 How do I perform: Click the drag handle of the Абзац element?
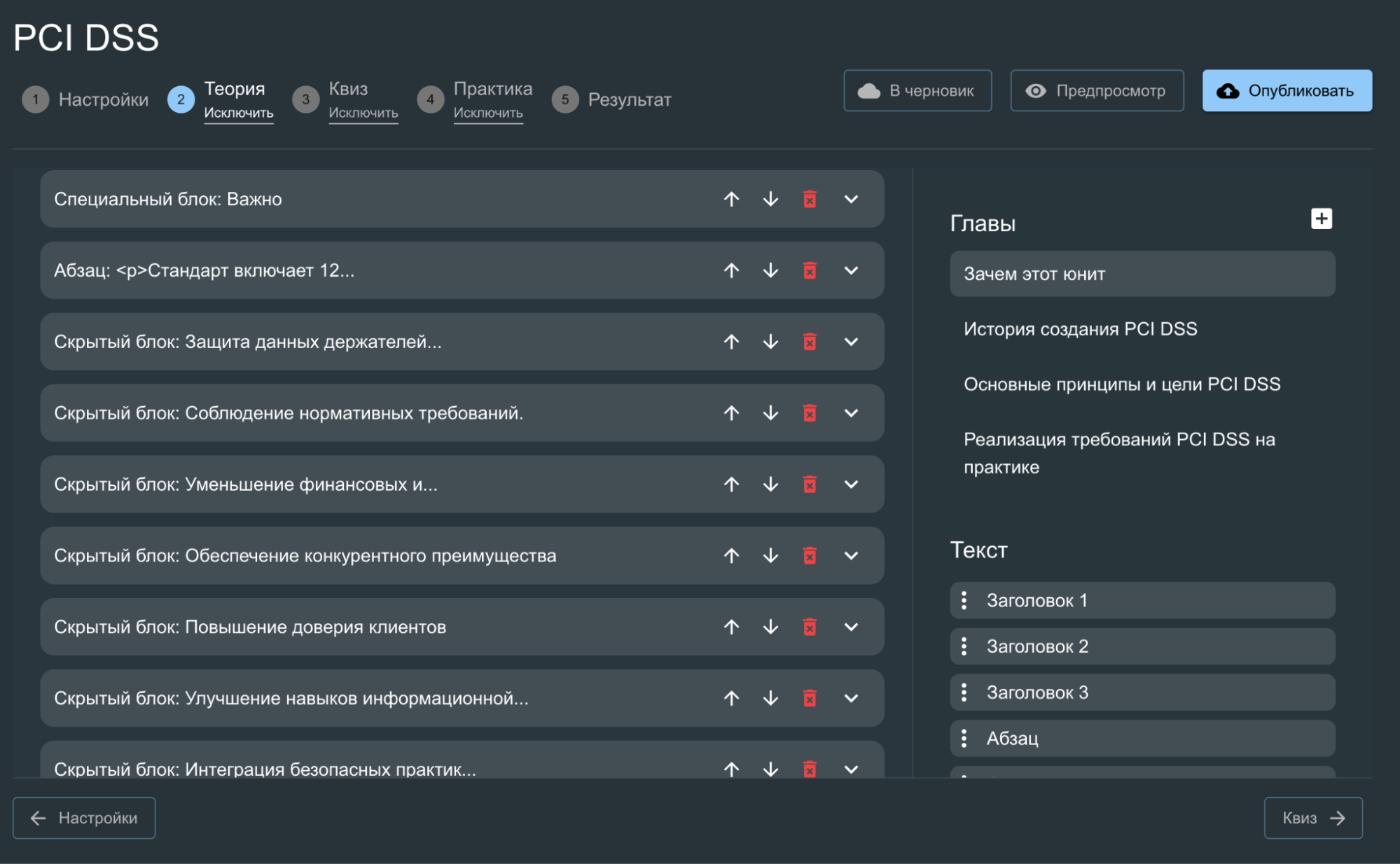point(964,739)
